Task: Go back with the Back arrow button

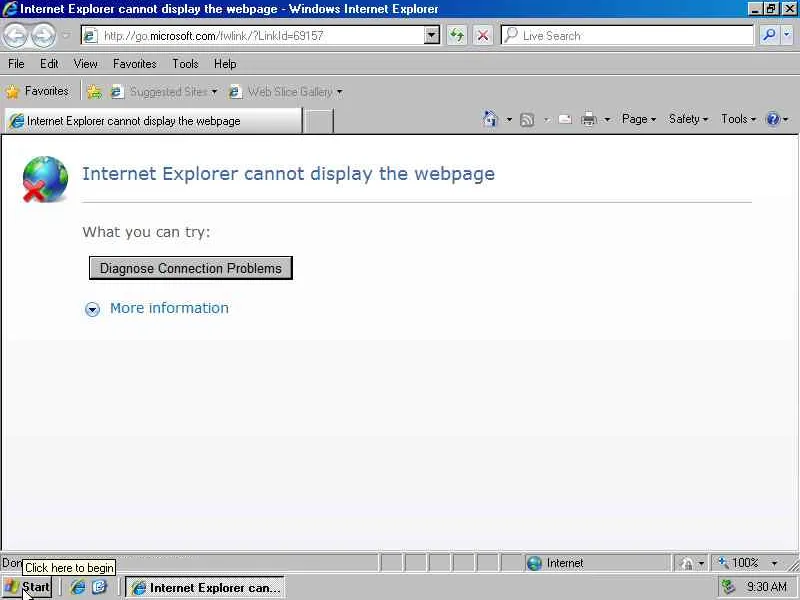Action: (15, 35)
